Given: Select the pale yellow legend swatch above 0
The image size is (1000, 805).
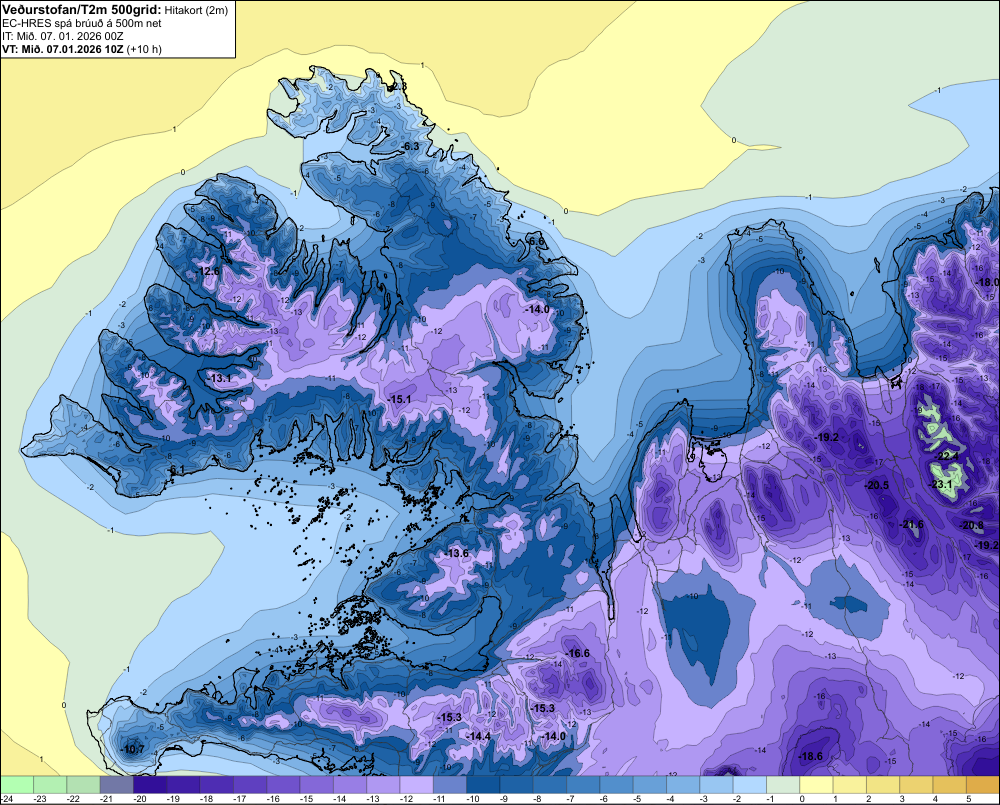Looking at the screenshot, I should click(x=816, y=785).
